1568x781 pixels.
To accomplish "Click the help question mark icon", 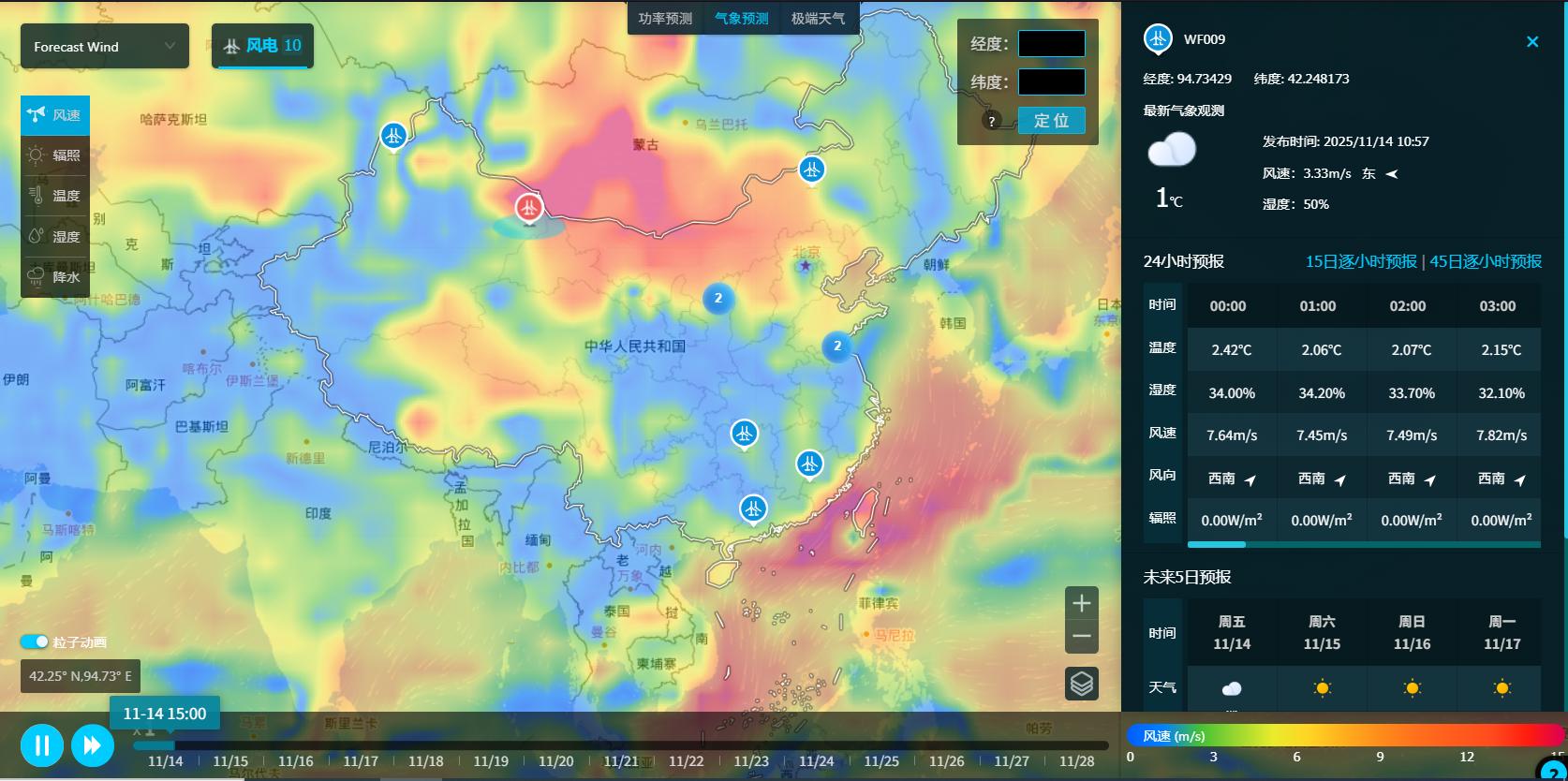I will 991,121.
